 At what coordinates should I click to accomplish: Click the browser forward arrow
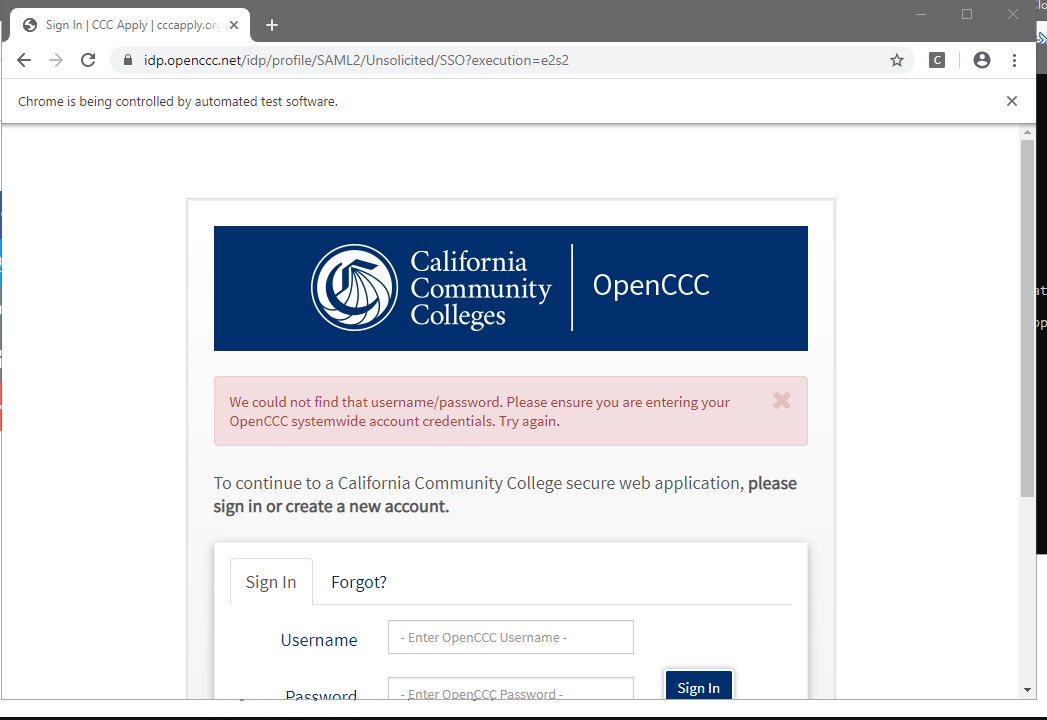tap(56, 60)
